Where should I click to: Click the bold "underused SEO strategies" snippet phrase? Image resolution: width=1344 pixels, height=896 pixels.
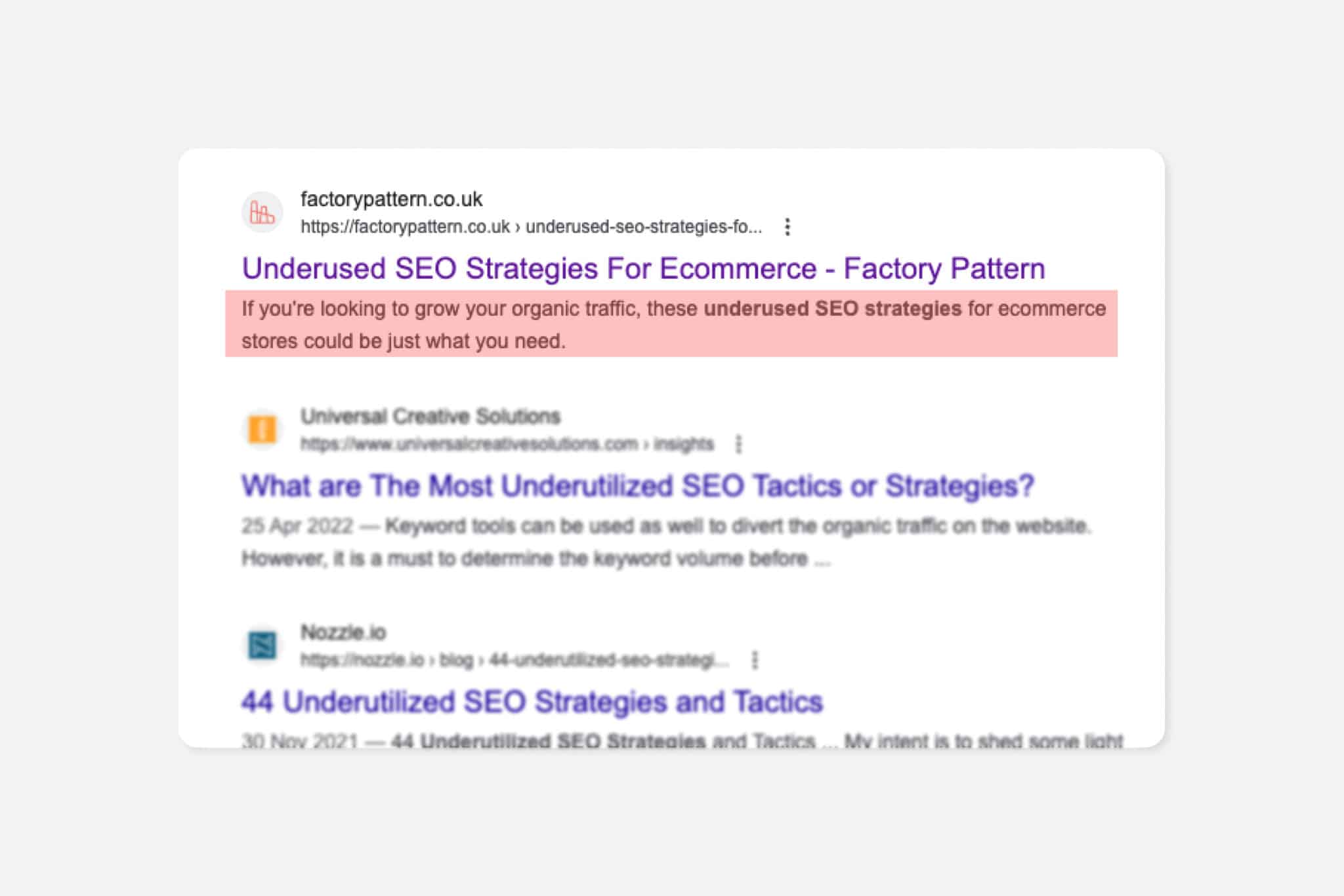pyautogui.click(x=832, y=308)
